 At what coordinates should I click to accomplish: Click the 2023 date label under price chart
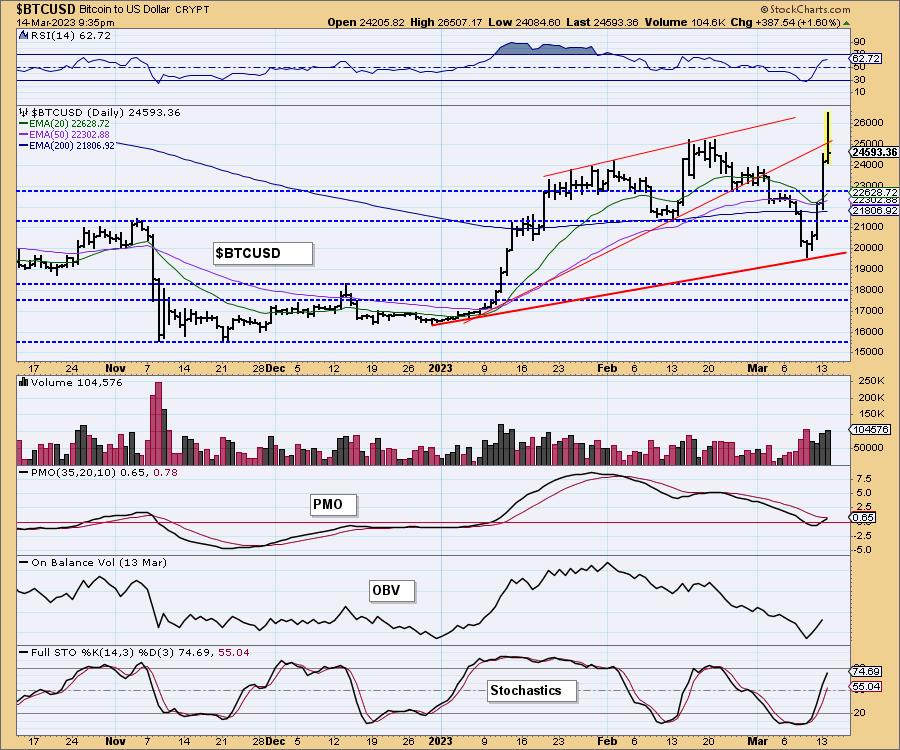[x=440, y=368]
